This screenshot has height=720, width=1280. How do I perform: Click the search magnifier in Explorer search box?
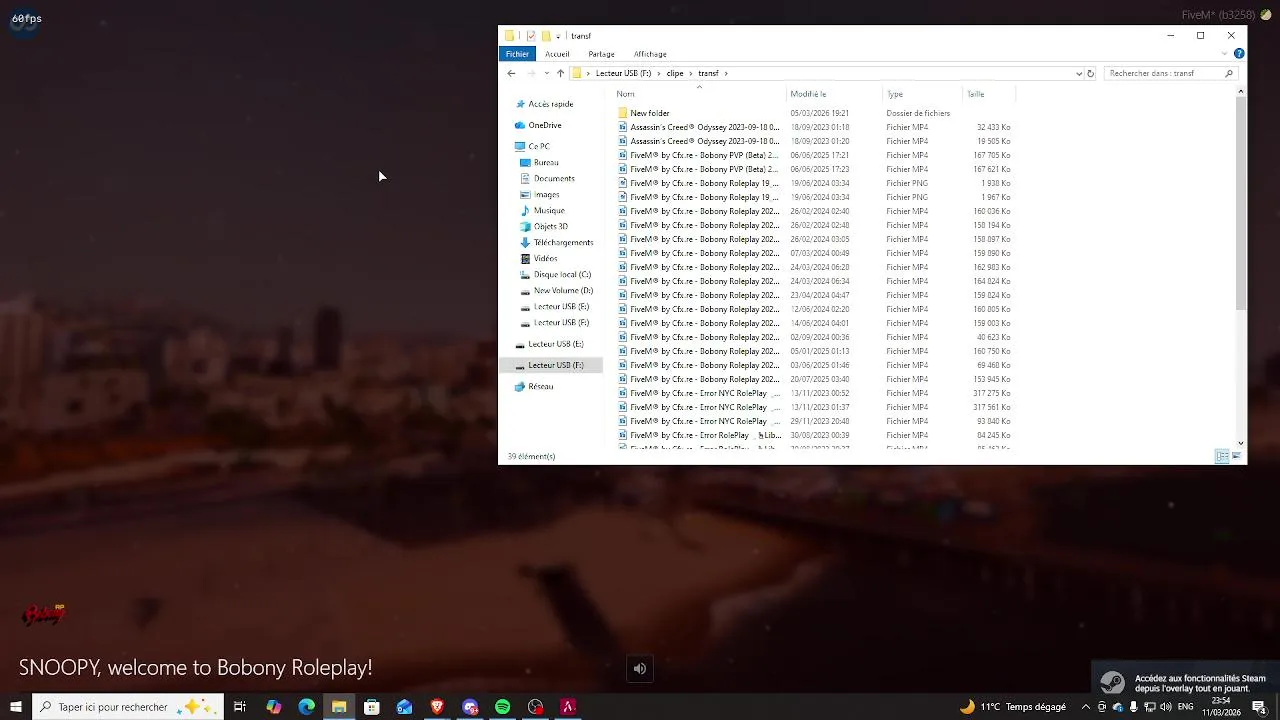click(1229, 73)
